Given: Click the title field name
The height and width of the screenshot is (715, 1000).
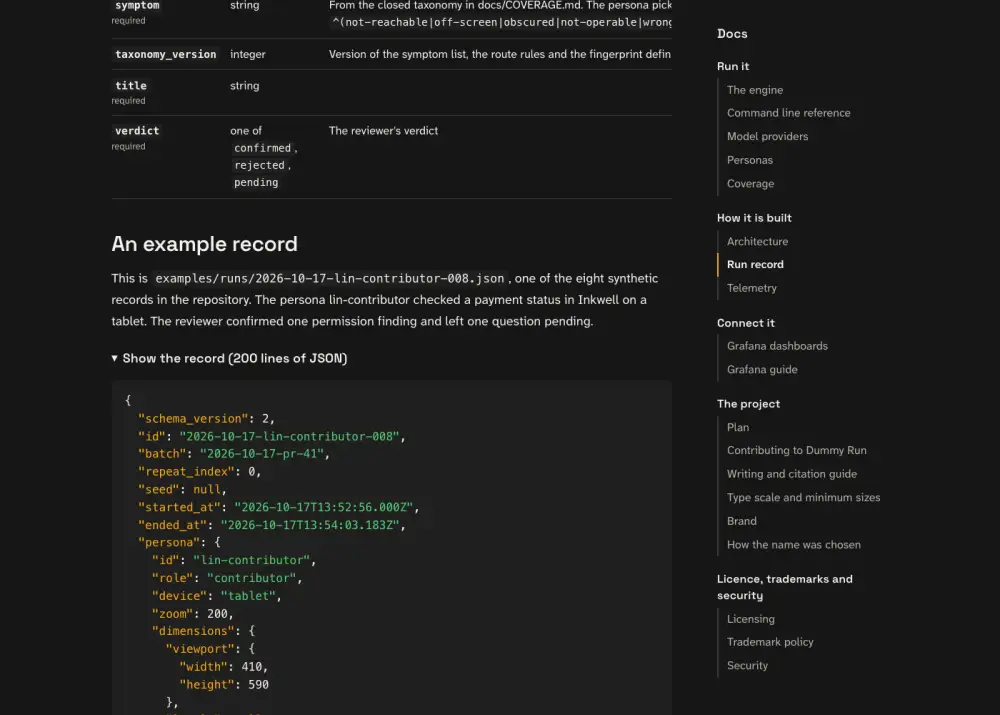Looking at the screenshot, I should coord(131,85).
